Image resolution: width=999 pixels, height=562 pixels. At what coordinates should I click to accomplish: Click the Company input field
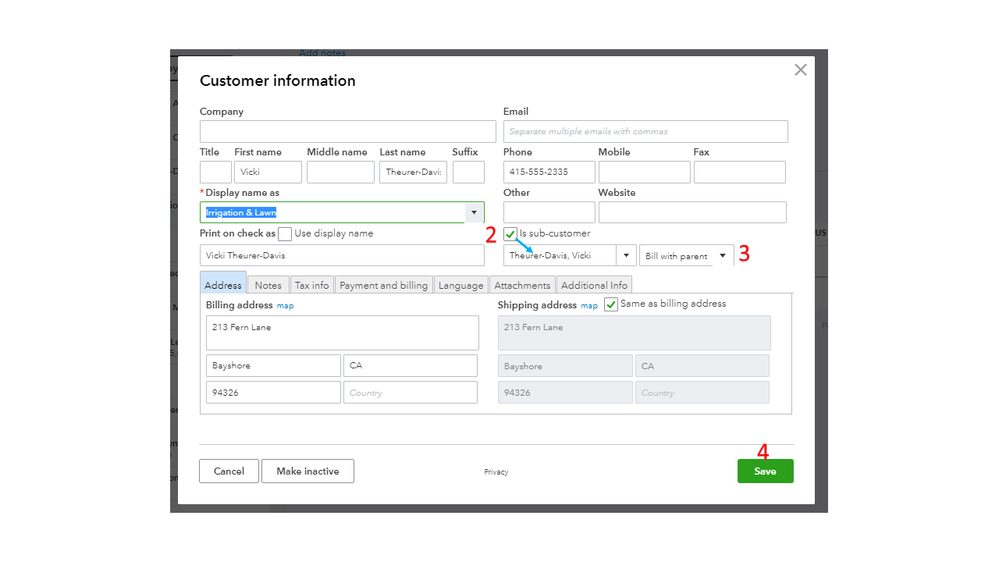pyautogui.click(x=347, y=131)
